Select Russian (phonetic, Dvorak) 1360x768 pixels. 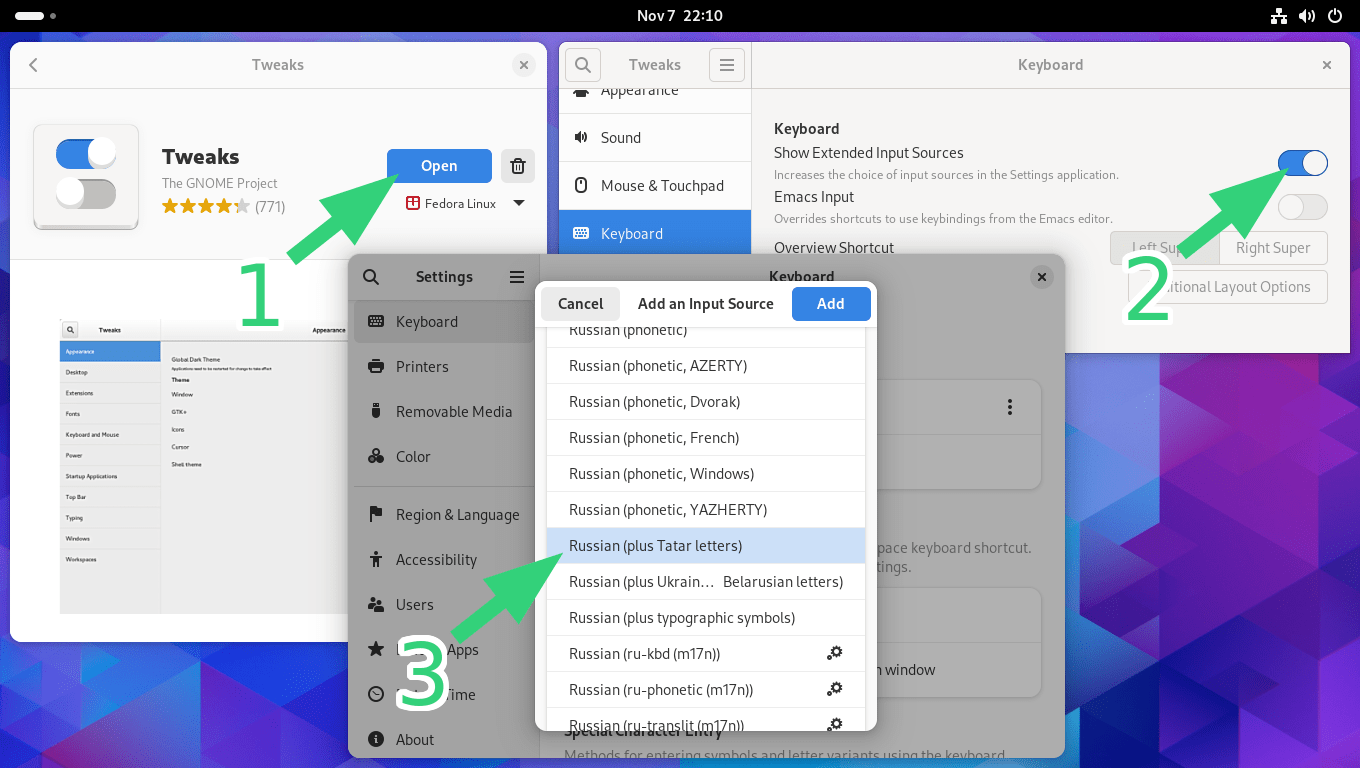(706, 402)
